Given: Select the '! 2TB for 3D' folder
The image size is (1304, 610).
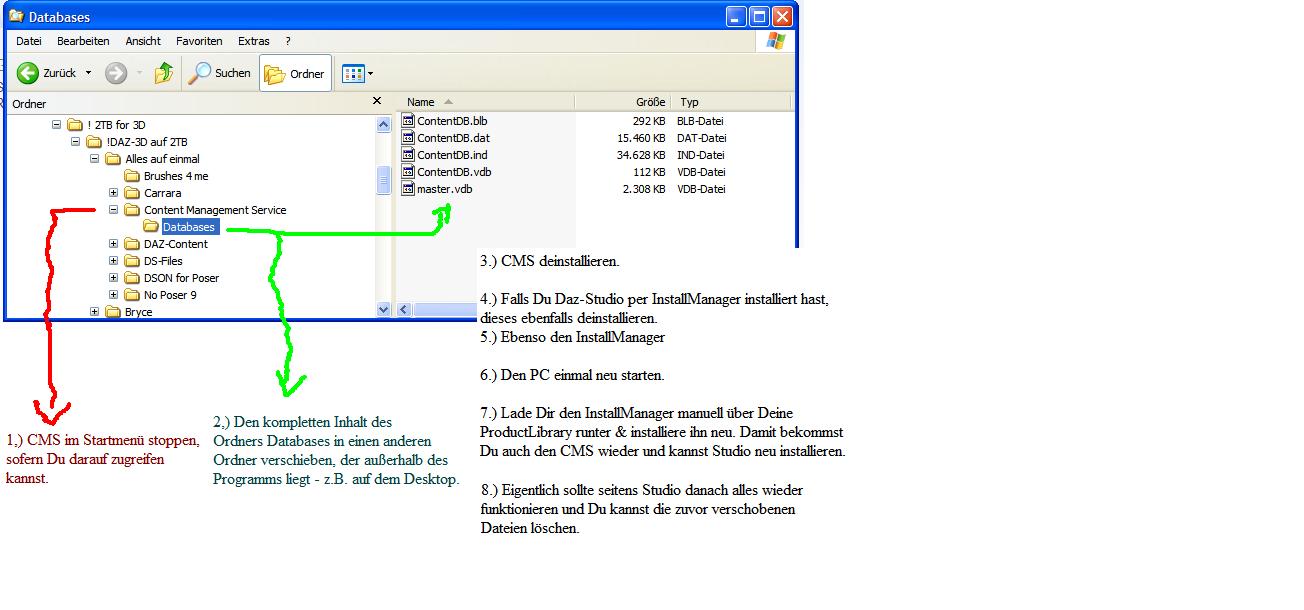Looking at the screenshot, I should [x=106, y=125].
